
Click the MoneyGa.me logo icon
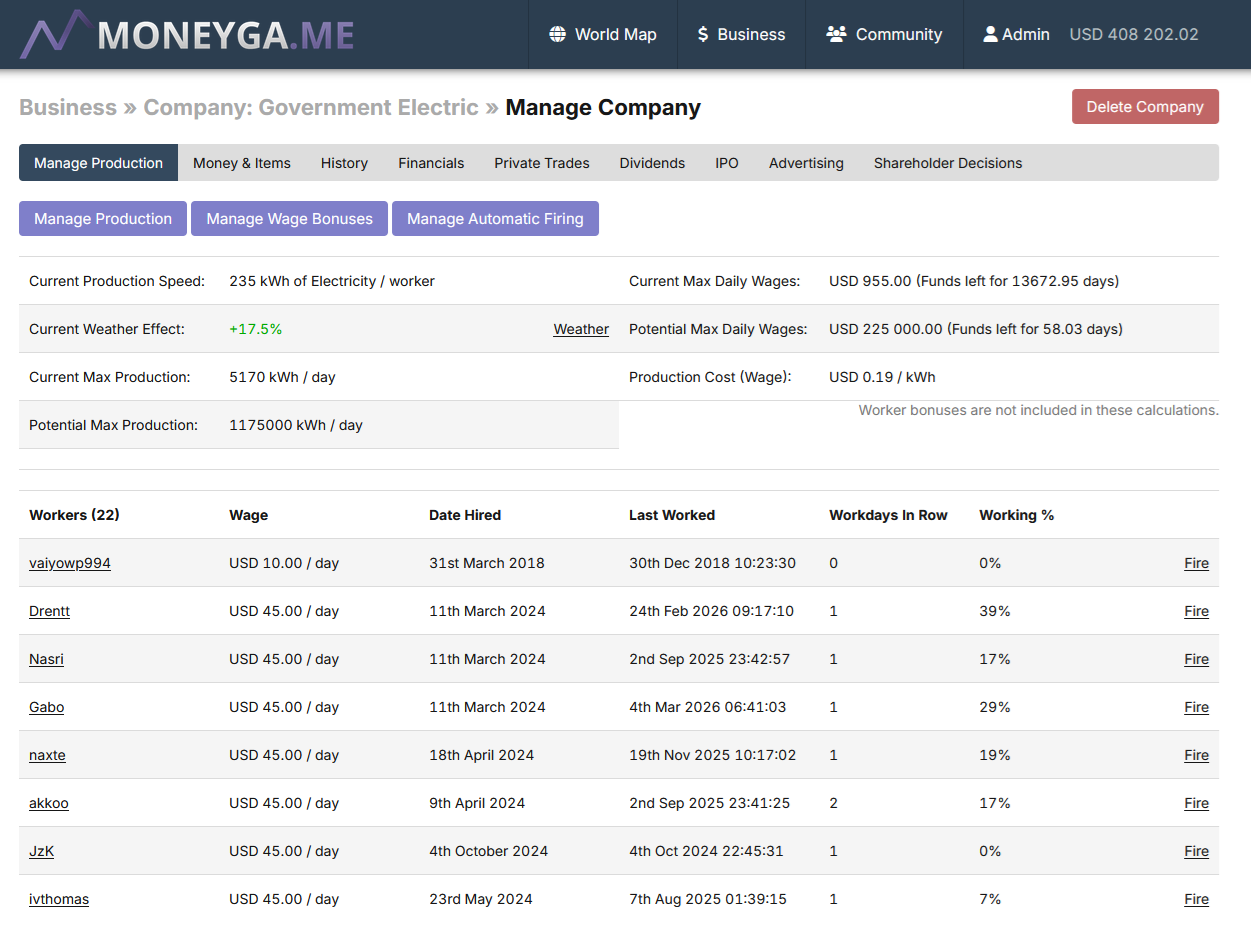(55, 35)
